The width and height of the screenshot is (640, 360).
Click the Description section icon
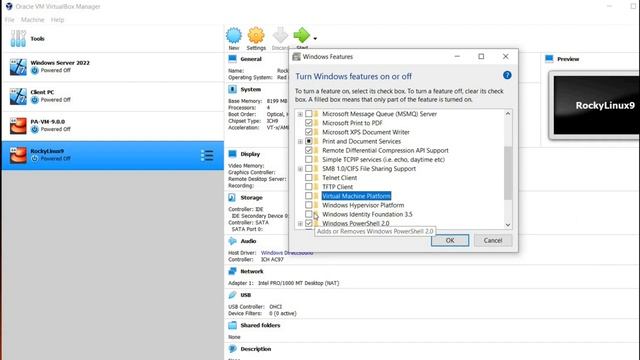tap(232, 349)
